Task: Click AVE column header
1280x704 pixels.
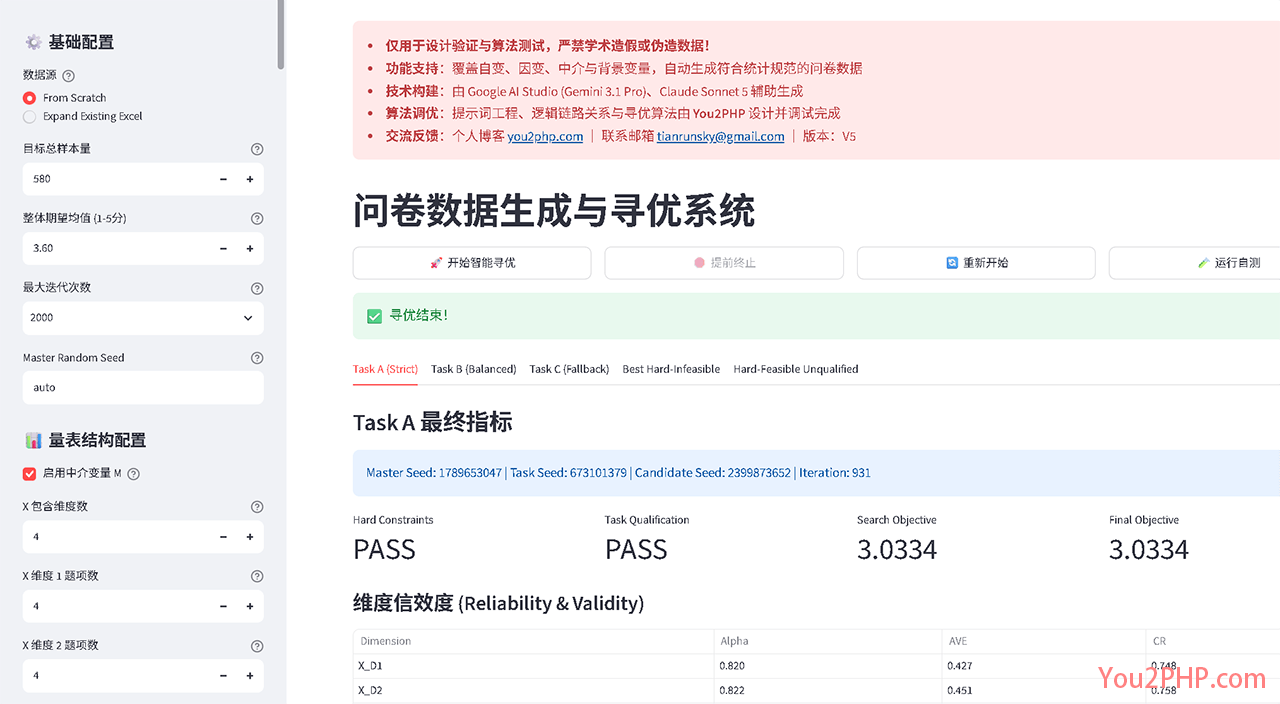Action: 1044,641
